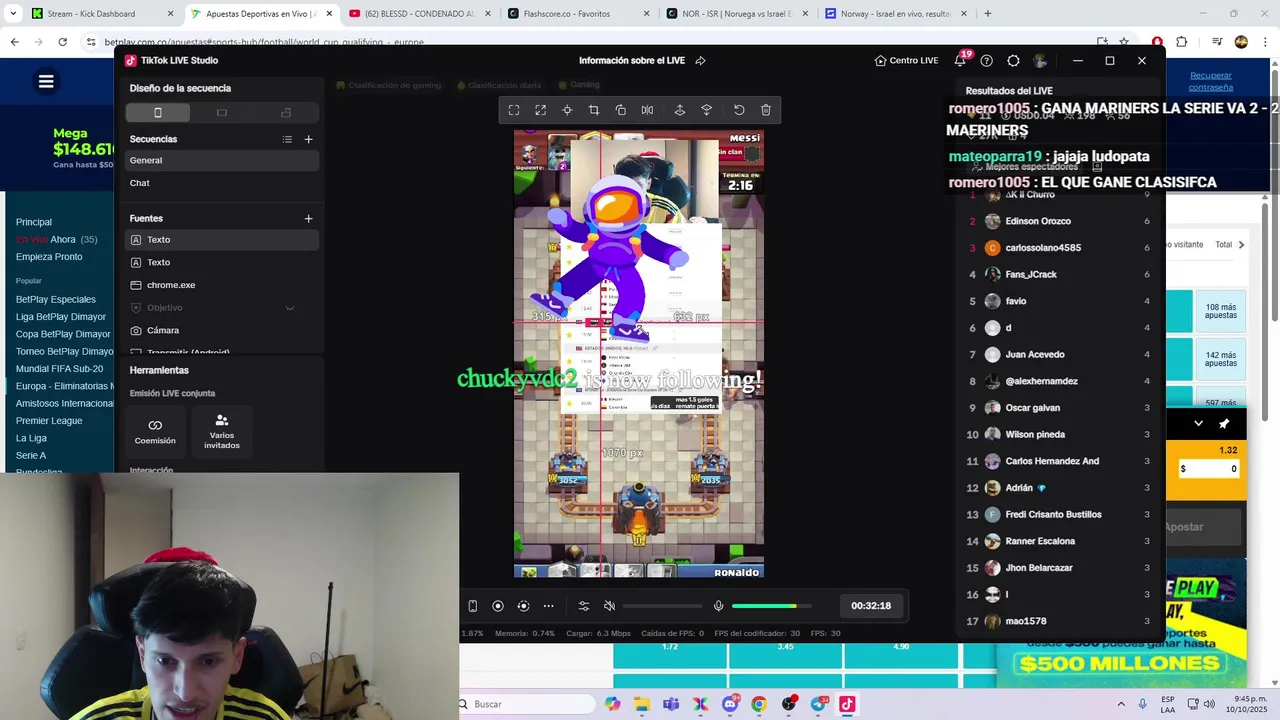This screenshot has width=1280, height=720.
Task: Select the second Texto source
Action: [222, 262]
